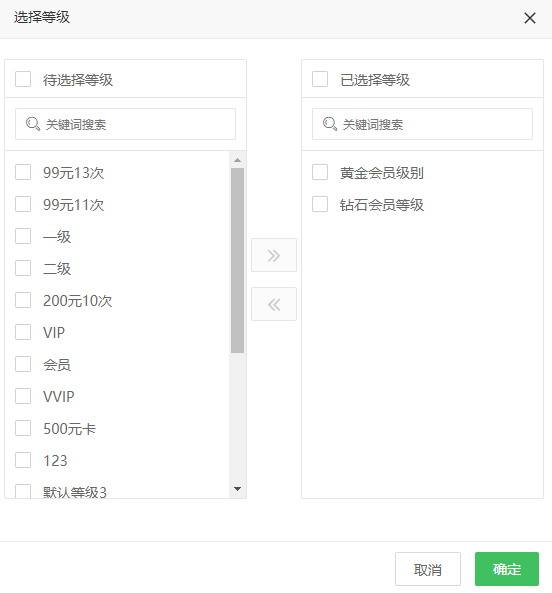Click the scrollbar down arrow in left list
552x593 pixels.
click(237, 489)
